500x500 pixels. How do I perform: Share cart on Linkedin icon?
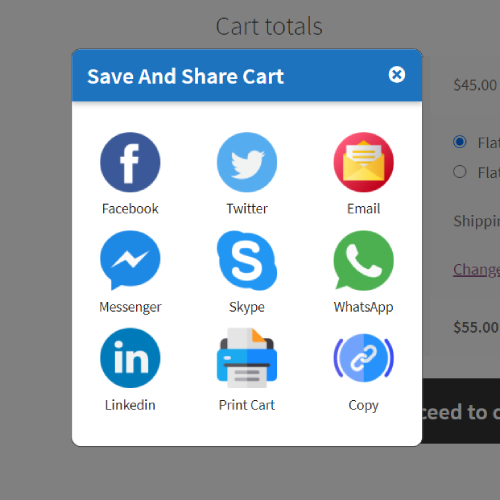click(x=130, y=358)
